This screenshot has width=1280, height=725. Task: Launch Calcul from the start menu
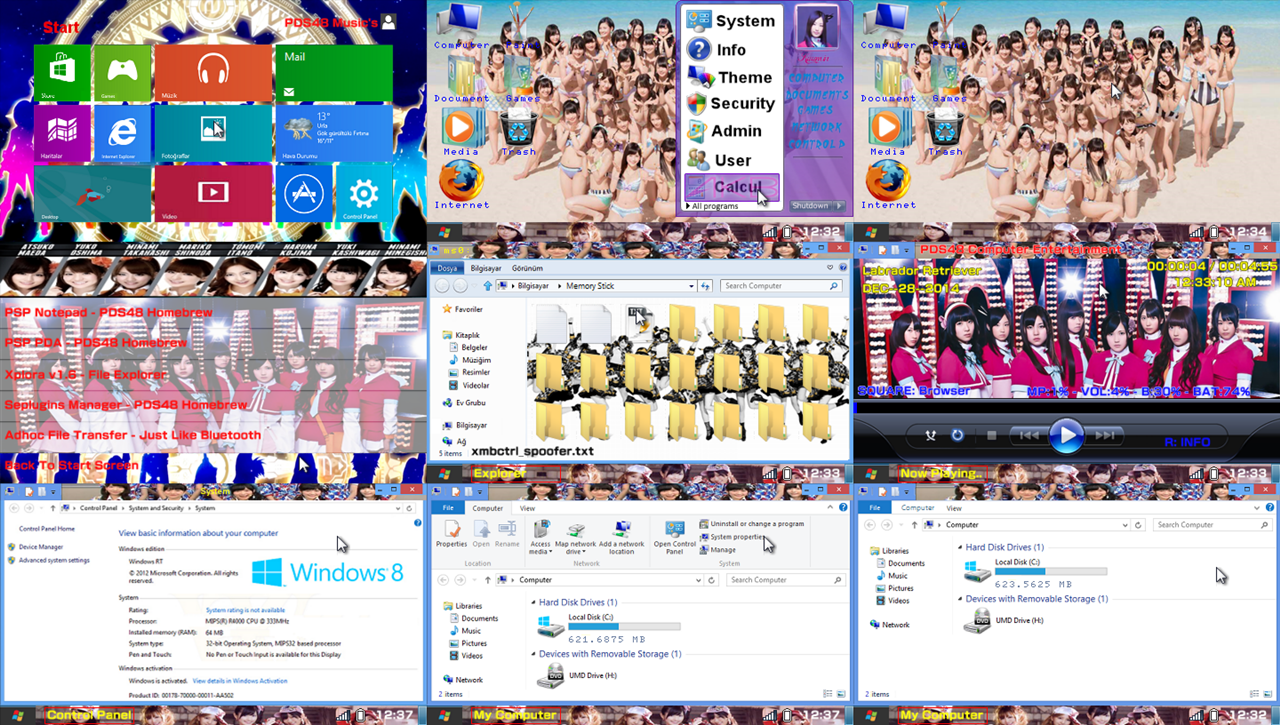731,187
